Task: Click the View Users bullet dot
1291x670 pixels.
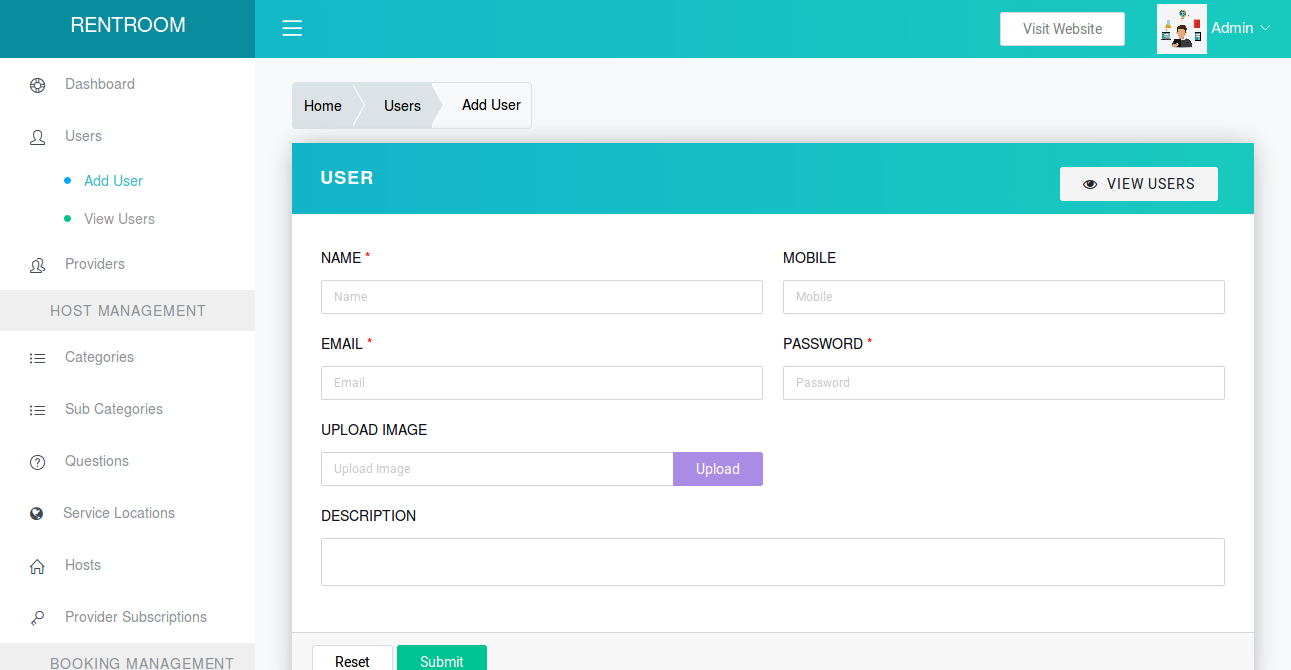Action: click(x=67, y=218)
